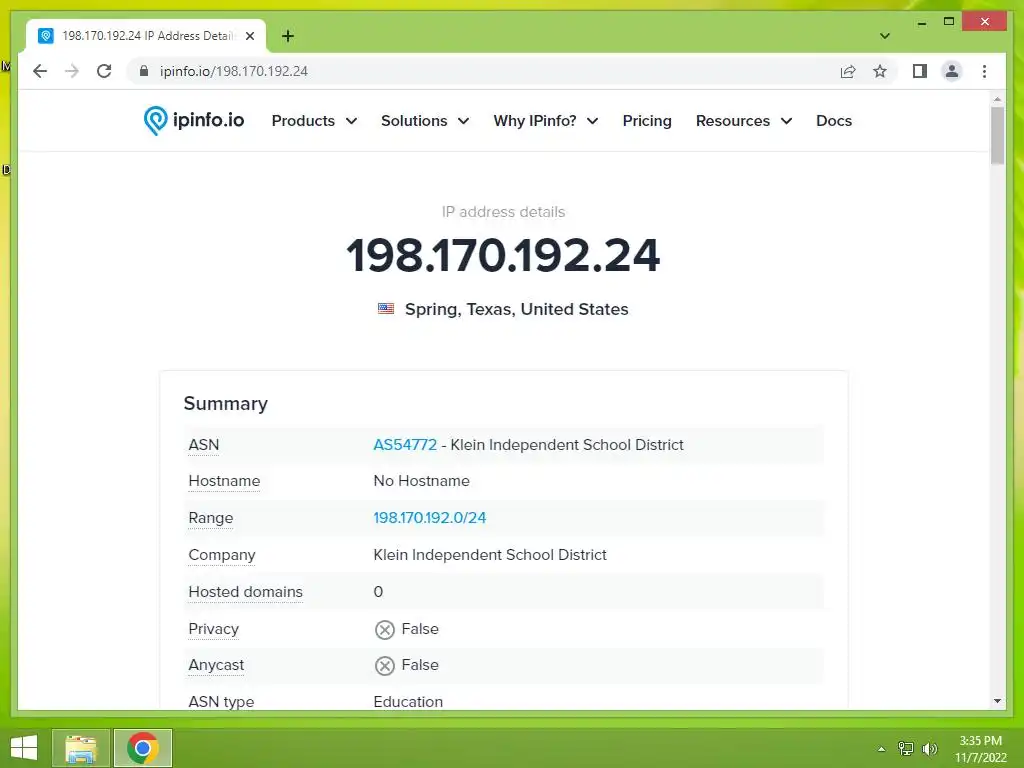
Task: Close the 198.170.192.24 IP Address tab
Action: click(x=249, y=36)
